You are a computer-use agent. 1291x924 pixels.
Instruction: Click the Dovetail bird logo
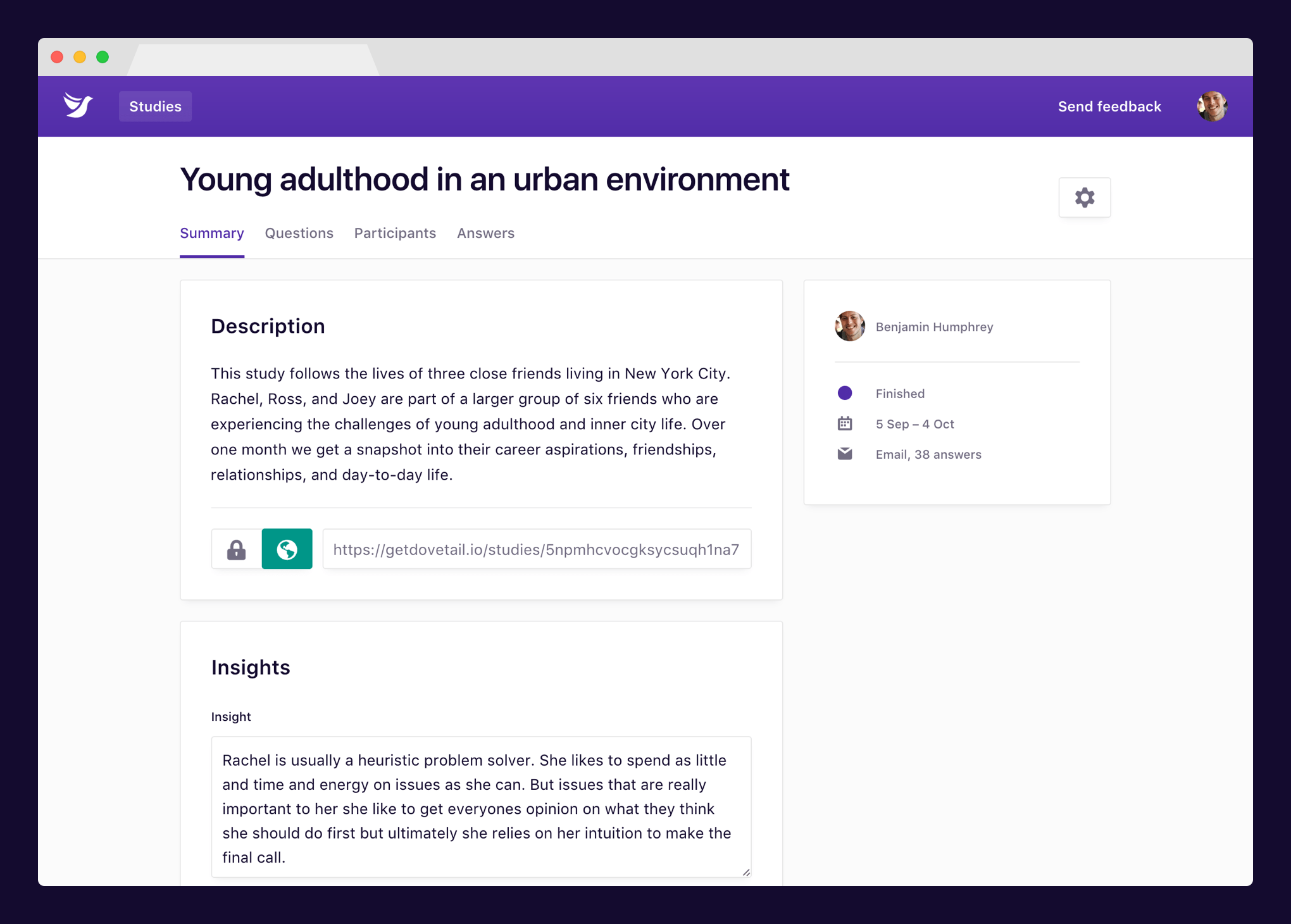tap(78, 105)
